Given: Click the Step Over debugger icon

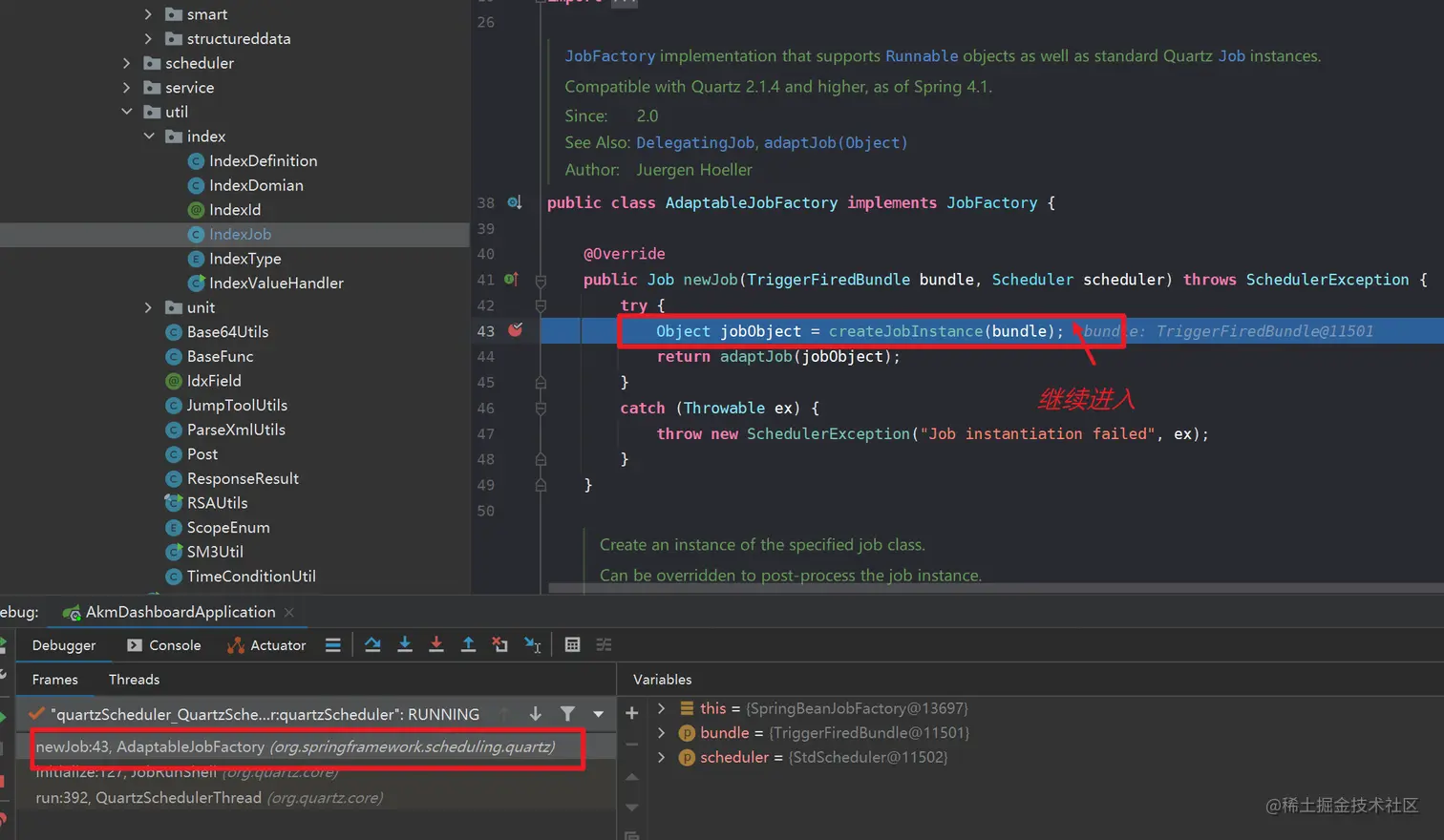Looking at the screenshot, I should pyautogui.click(x=372, y=645).
